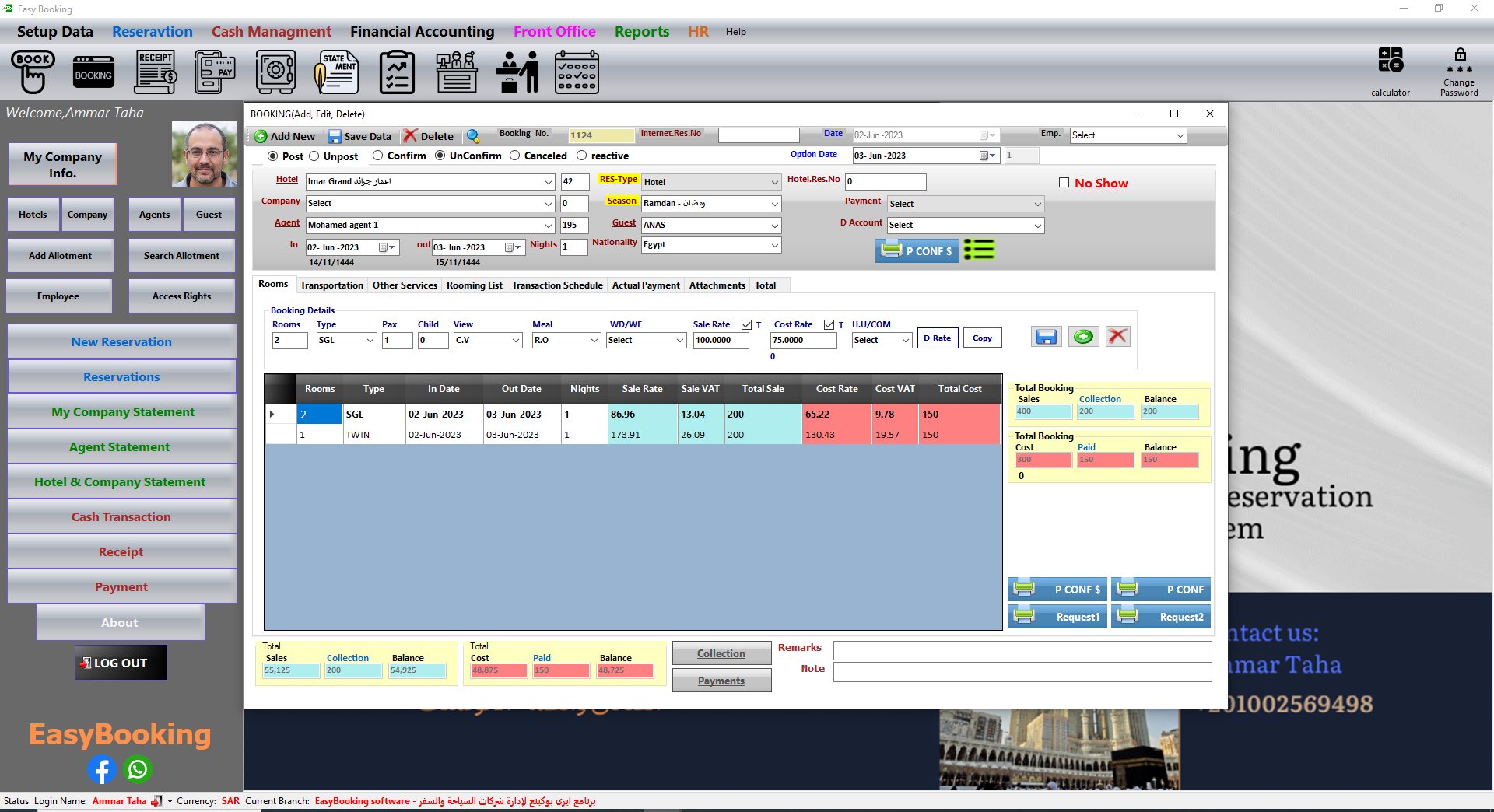Screen dimensions: 1494x812
Task: Expand the Nationality dropdown showing Egypt
Action: (775, 245)
